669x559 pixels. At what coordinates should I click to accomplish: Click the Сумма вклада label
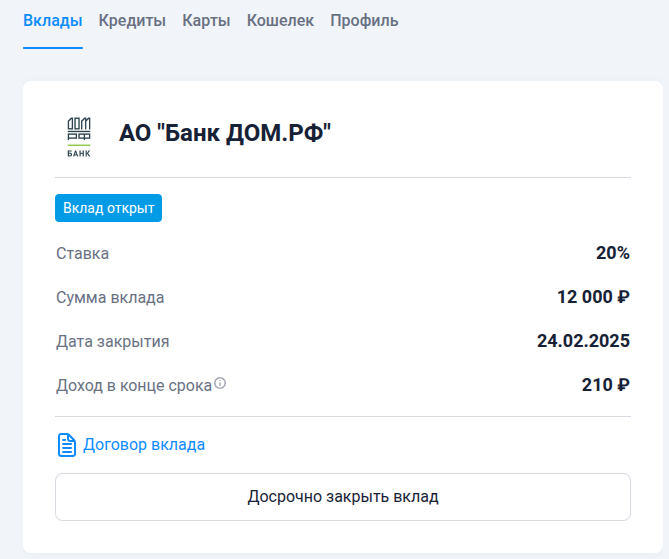pos(110,297)
